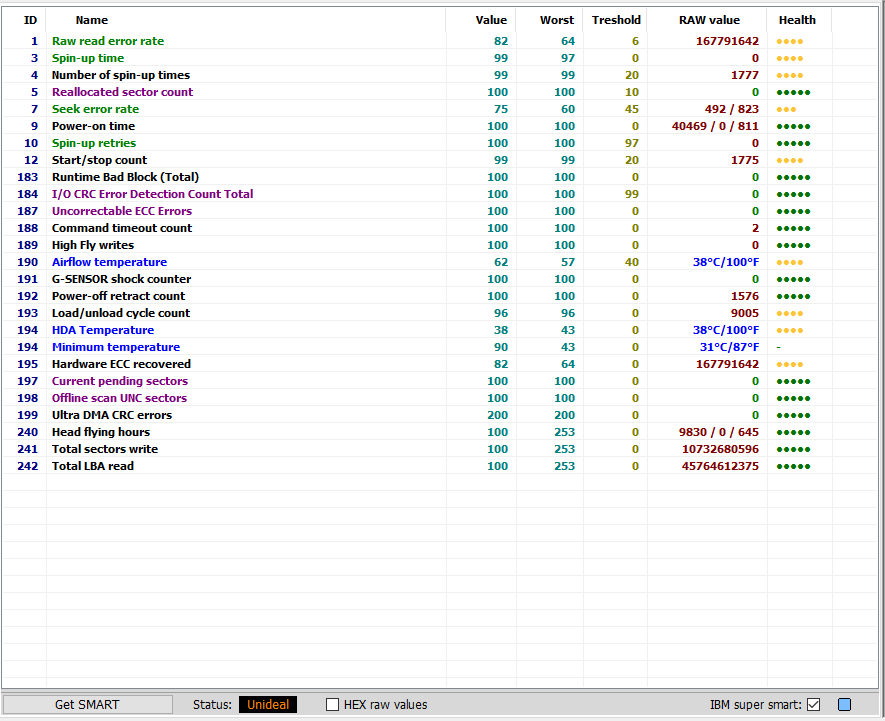The image size is (885, 721).
Task: Click the blue square indicator in status bar
Action: (x=844, y=705)
